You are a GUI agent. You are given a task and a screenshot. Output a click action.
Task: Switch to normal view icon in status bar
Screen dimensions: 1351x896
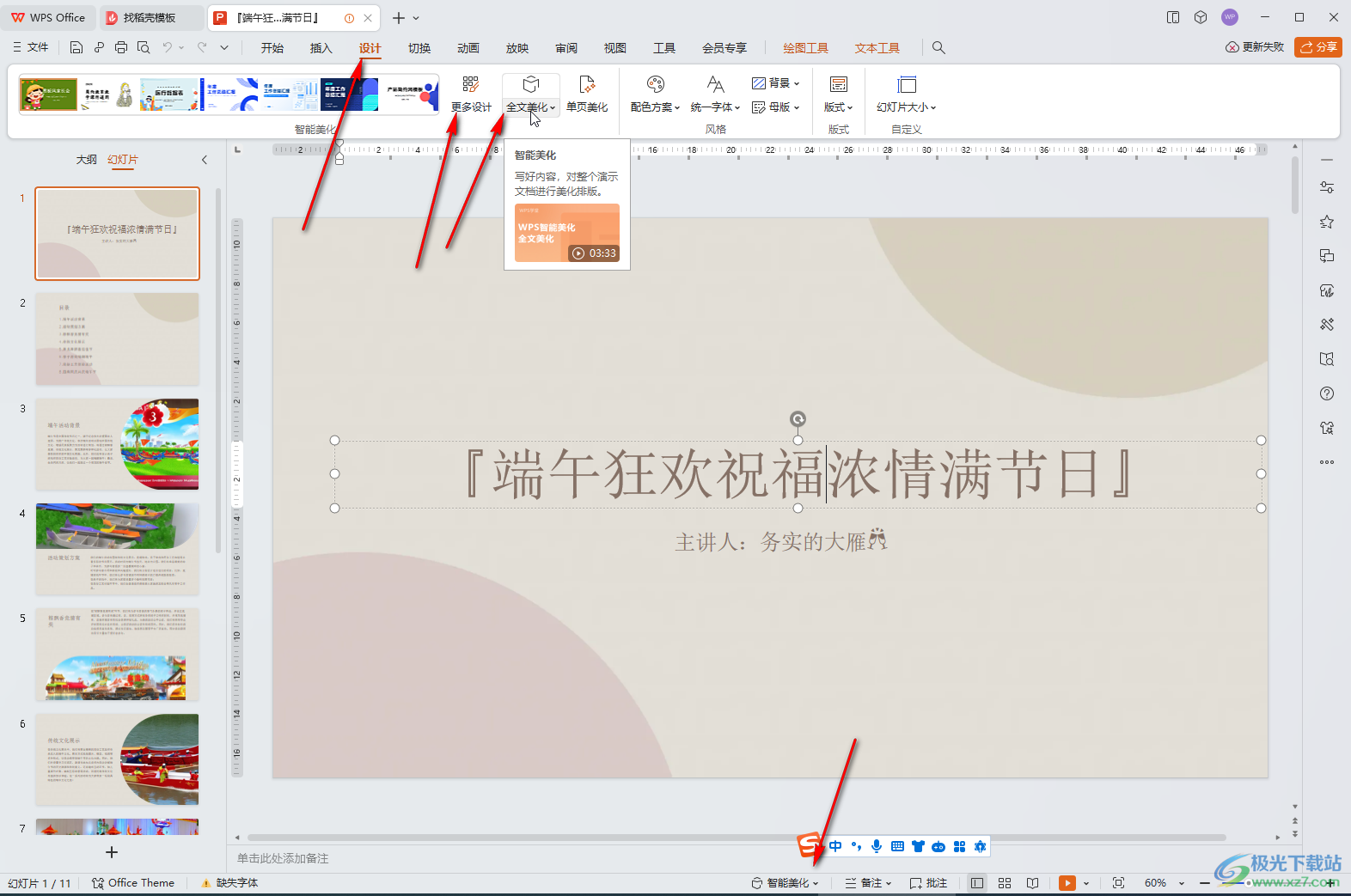(977, 883)
